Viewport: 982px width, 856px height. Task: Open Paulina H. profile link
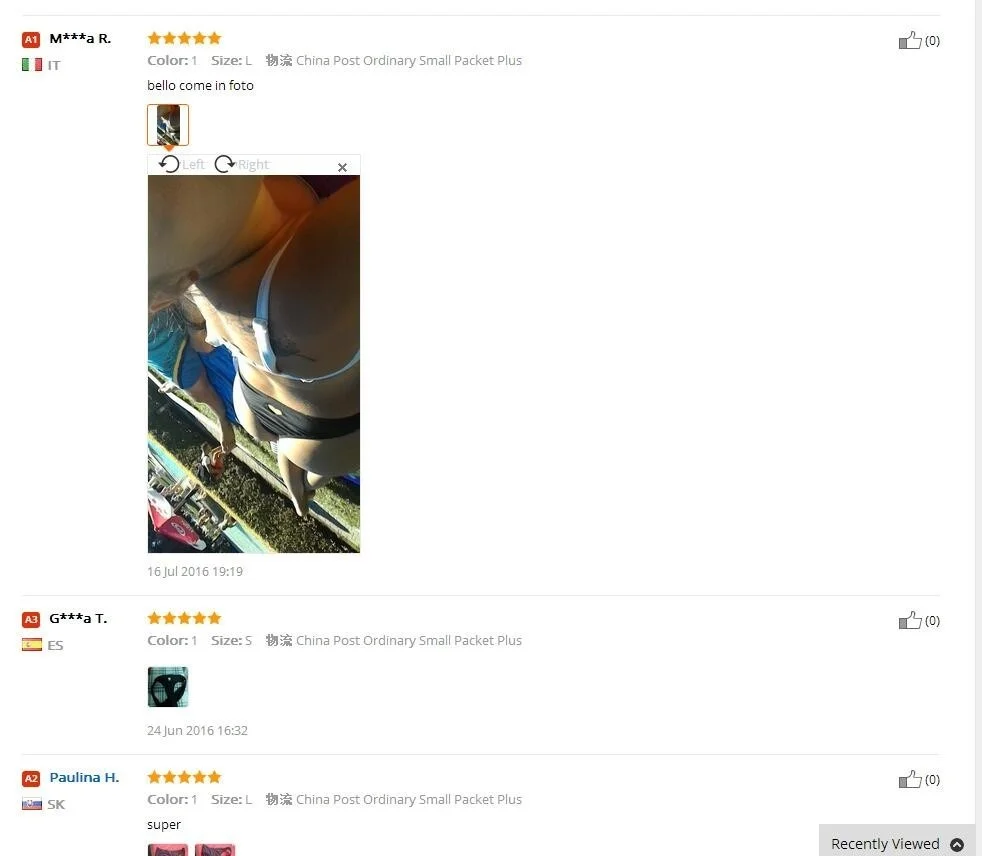point(84,777)
